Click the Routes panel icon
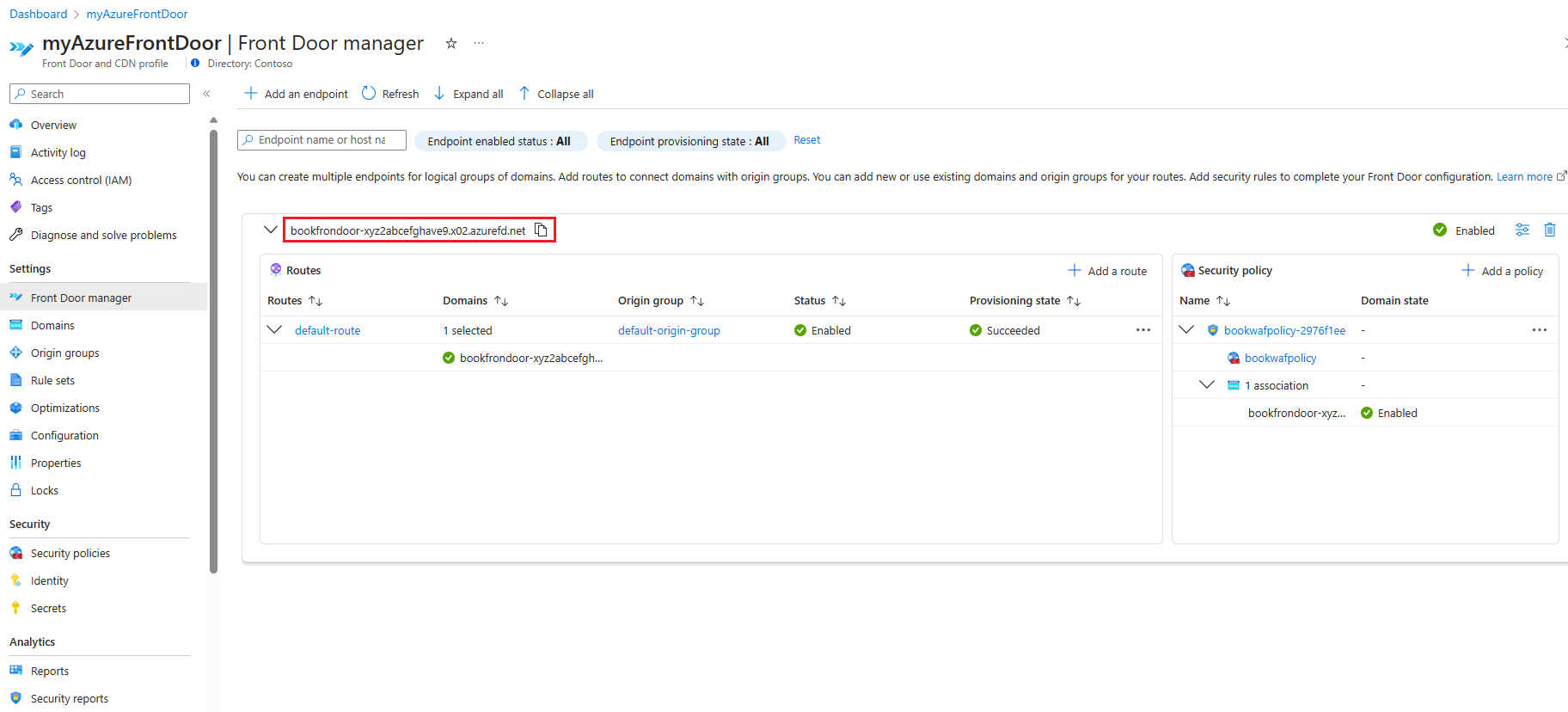The image size is (1568, 712). click(x=276, y=270)
